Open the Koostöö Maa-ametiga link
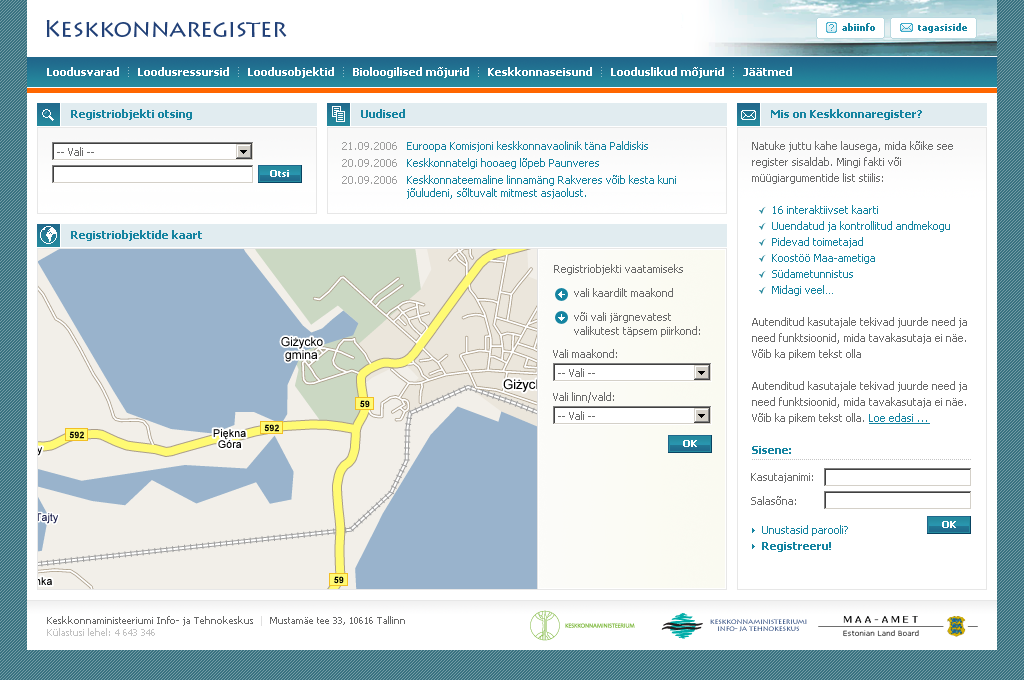 pos(823,258)
